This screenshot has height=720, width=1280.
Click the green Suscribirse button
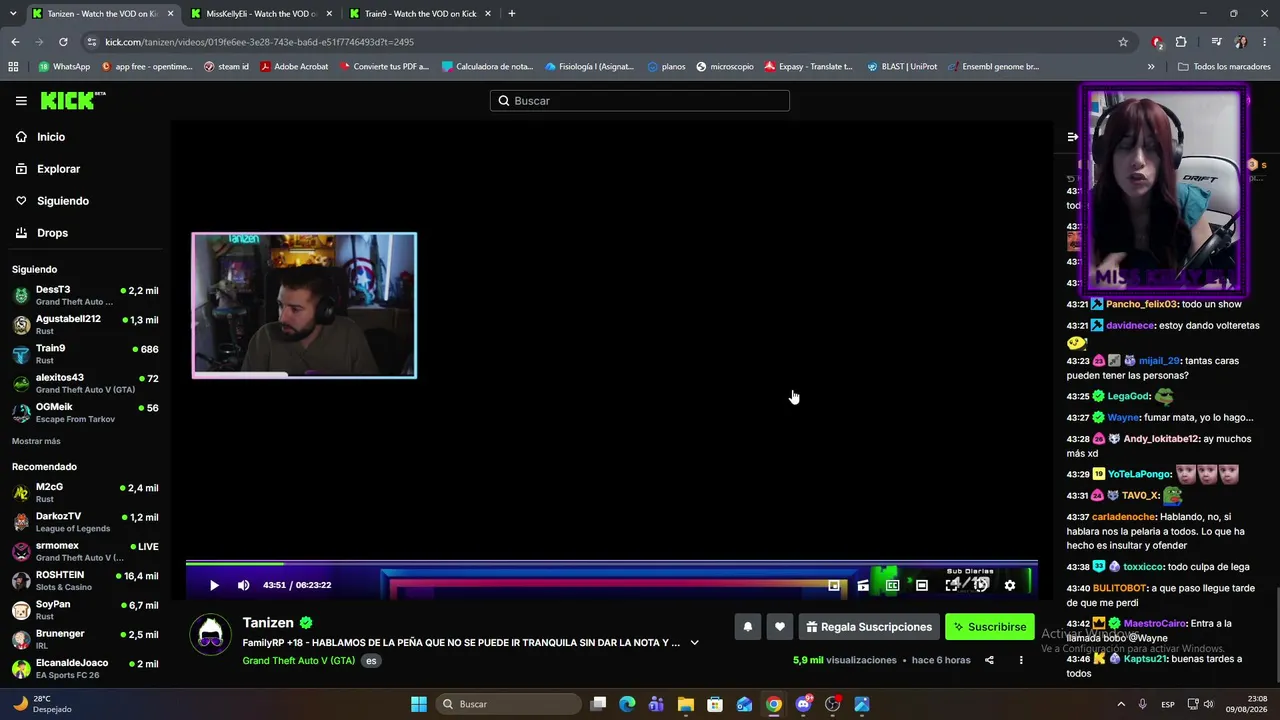[990, 627]
